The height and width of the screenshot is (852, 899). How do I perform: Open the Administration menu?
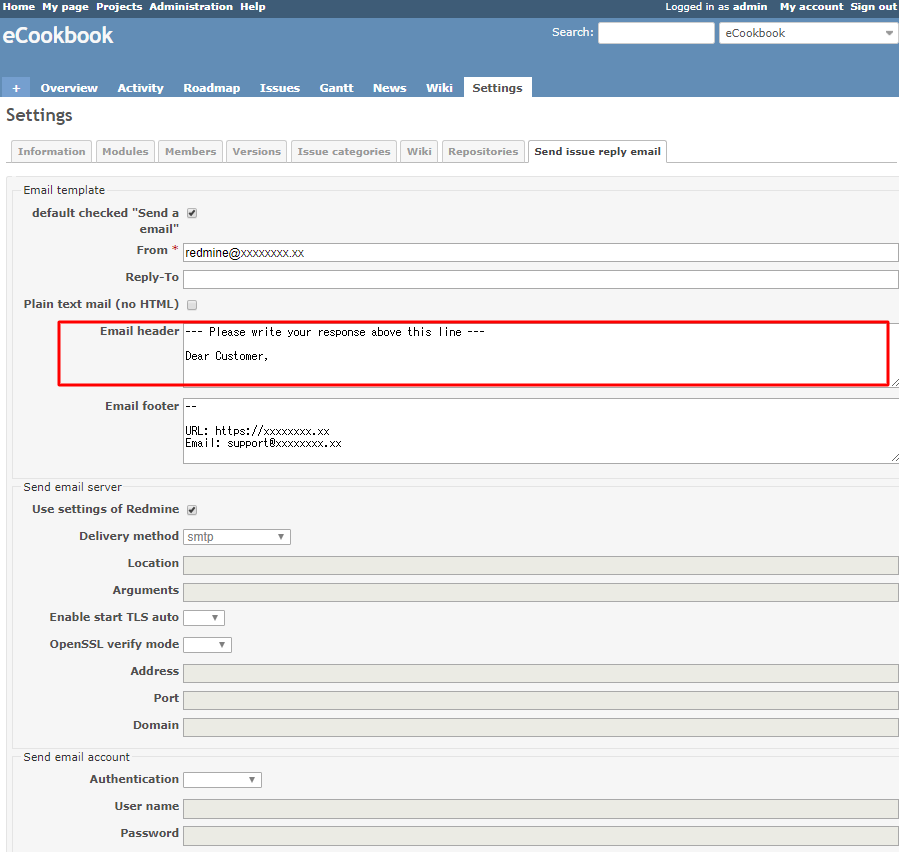coord(190,6)
